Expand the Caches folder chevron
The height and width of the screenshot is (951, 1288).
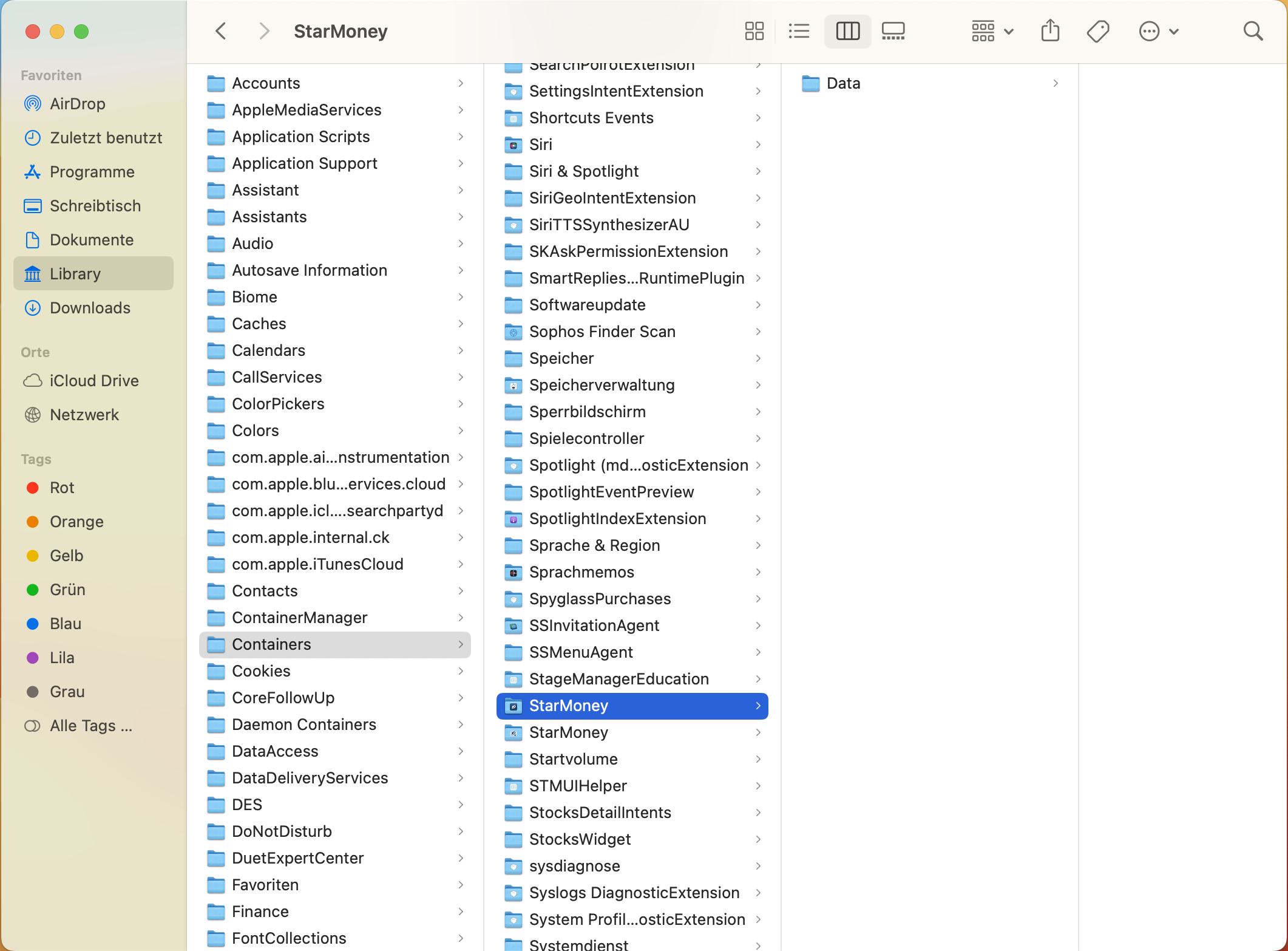[x=461, y=324]
